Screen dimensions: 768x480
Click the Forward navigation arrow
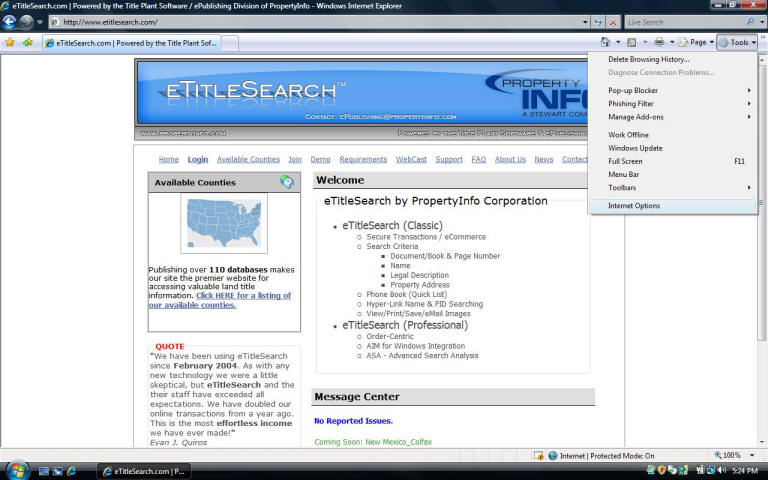26,22
